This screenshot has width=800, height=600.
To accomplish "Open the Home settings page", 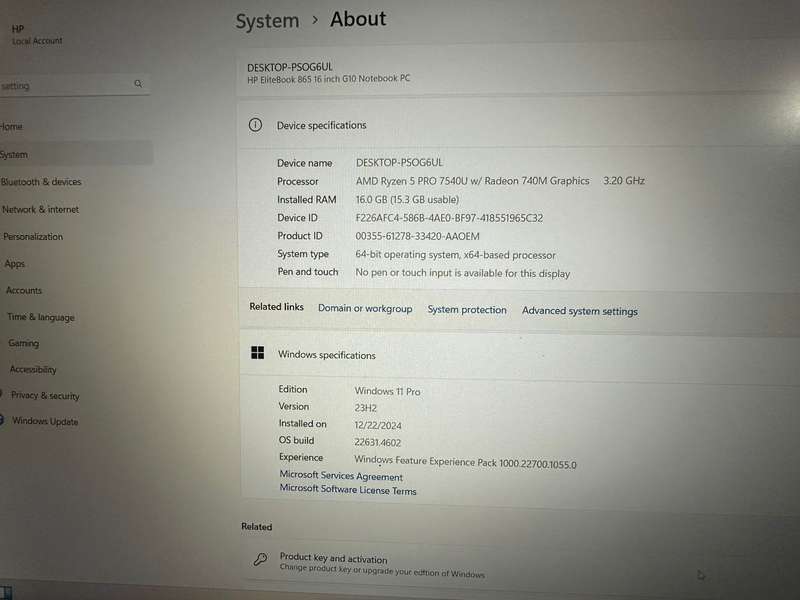I will pyautogui.click(x=11, y=127).
